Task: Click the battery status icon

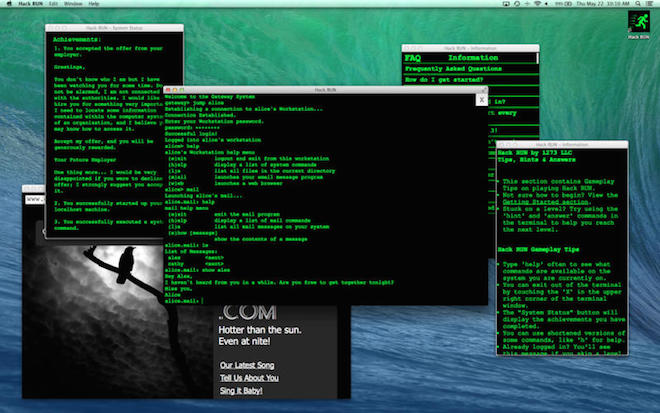Action: [x=566, y=4]
